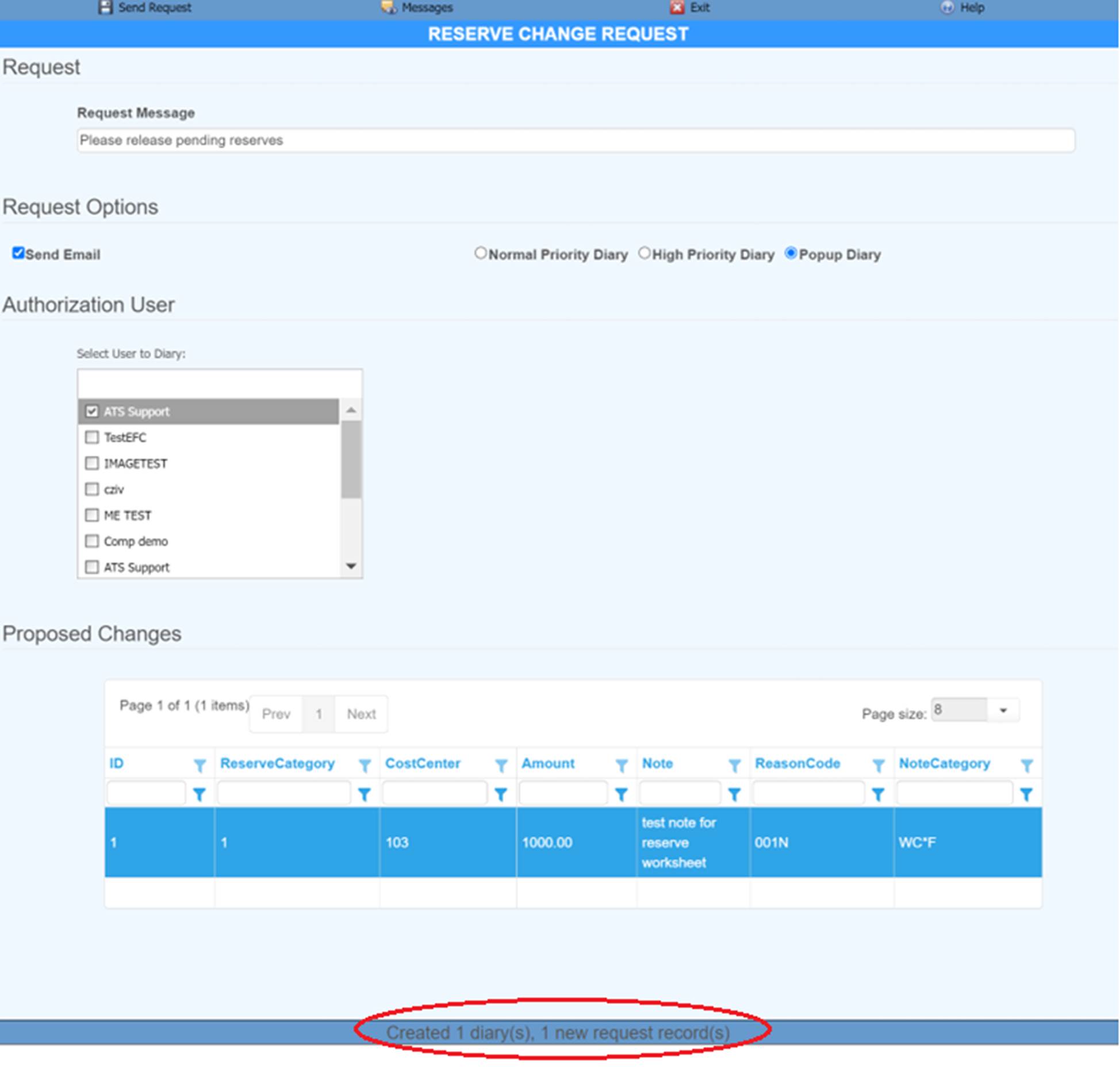Select High Priority Diary radio option
1120x1073 pixels.
point(644,253)
